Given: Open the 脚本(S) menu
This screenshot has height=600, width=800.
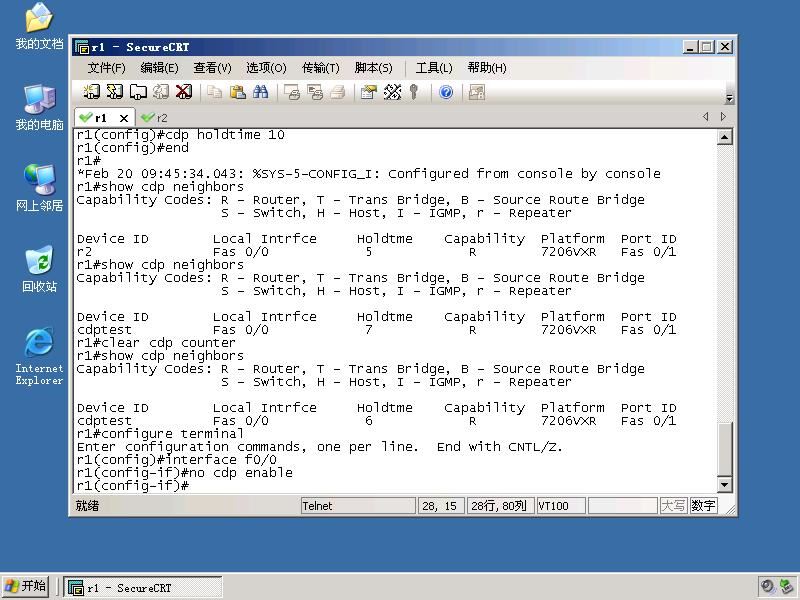Looking at the screenshot, I should pos(373,68).
